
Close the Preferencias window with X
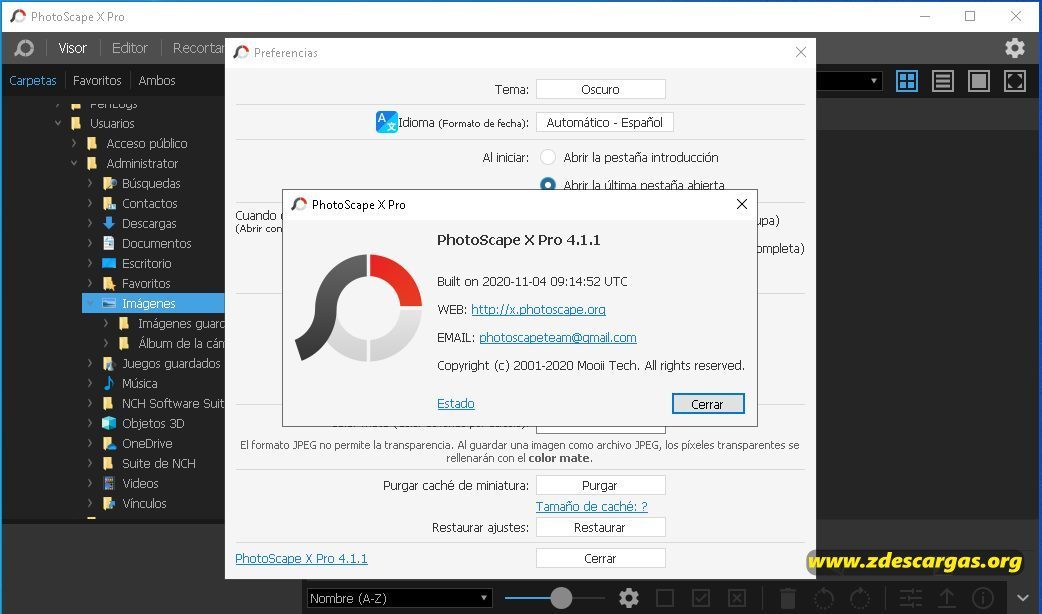[801, 52]
